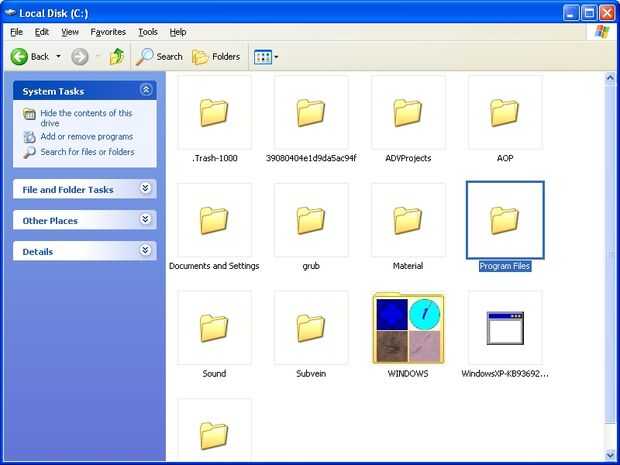The height and width of the screenshot is (465, 620).
Task: Maximize the Local Disk (C:) window
Action: [588, 13]
